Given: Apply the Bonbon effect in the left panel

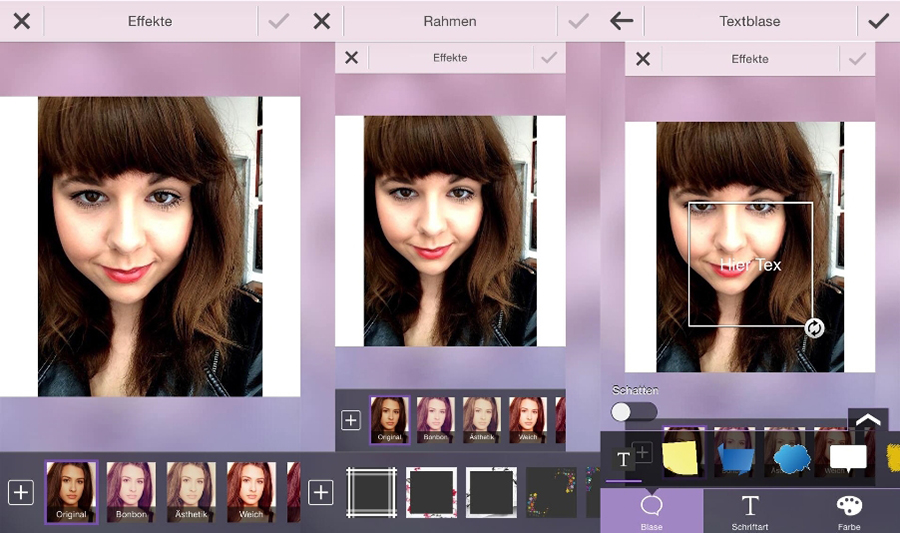Looking at the screenshot, I should coord(131,492).
